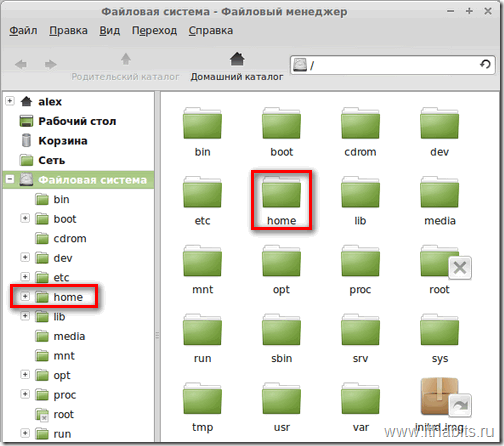This screenshot has height=446, width=504.
Task: Open the tmp folder icon in main pane
Action: click(x=202, y=398)
